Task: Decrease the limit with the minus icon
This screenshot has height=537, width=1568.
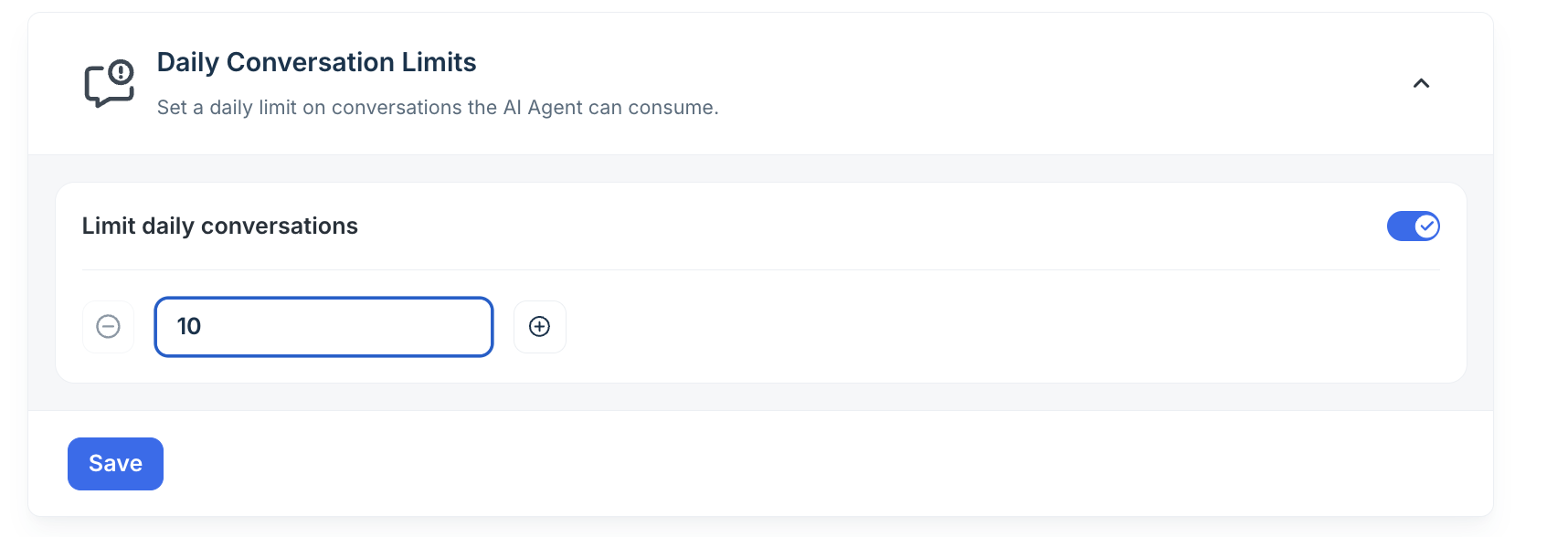Action: (x=108, y=326)
